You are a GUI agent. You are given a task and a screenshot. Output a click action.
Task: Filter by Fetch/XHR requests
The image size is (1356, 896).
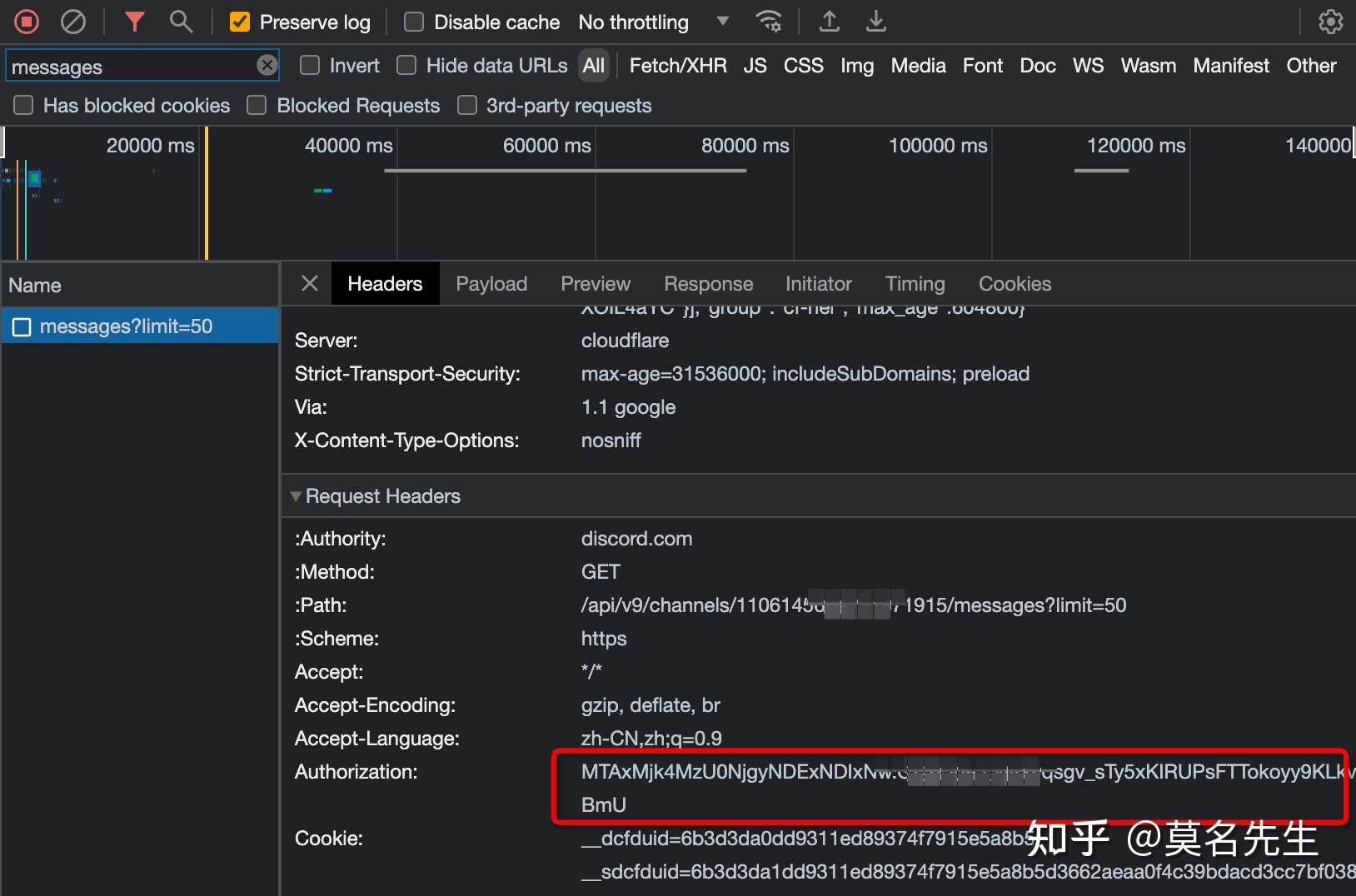click(x=678, y=65)
